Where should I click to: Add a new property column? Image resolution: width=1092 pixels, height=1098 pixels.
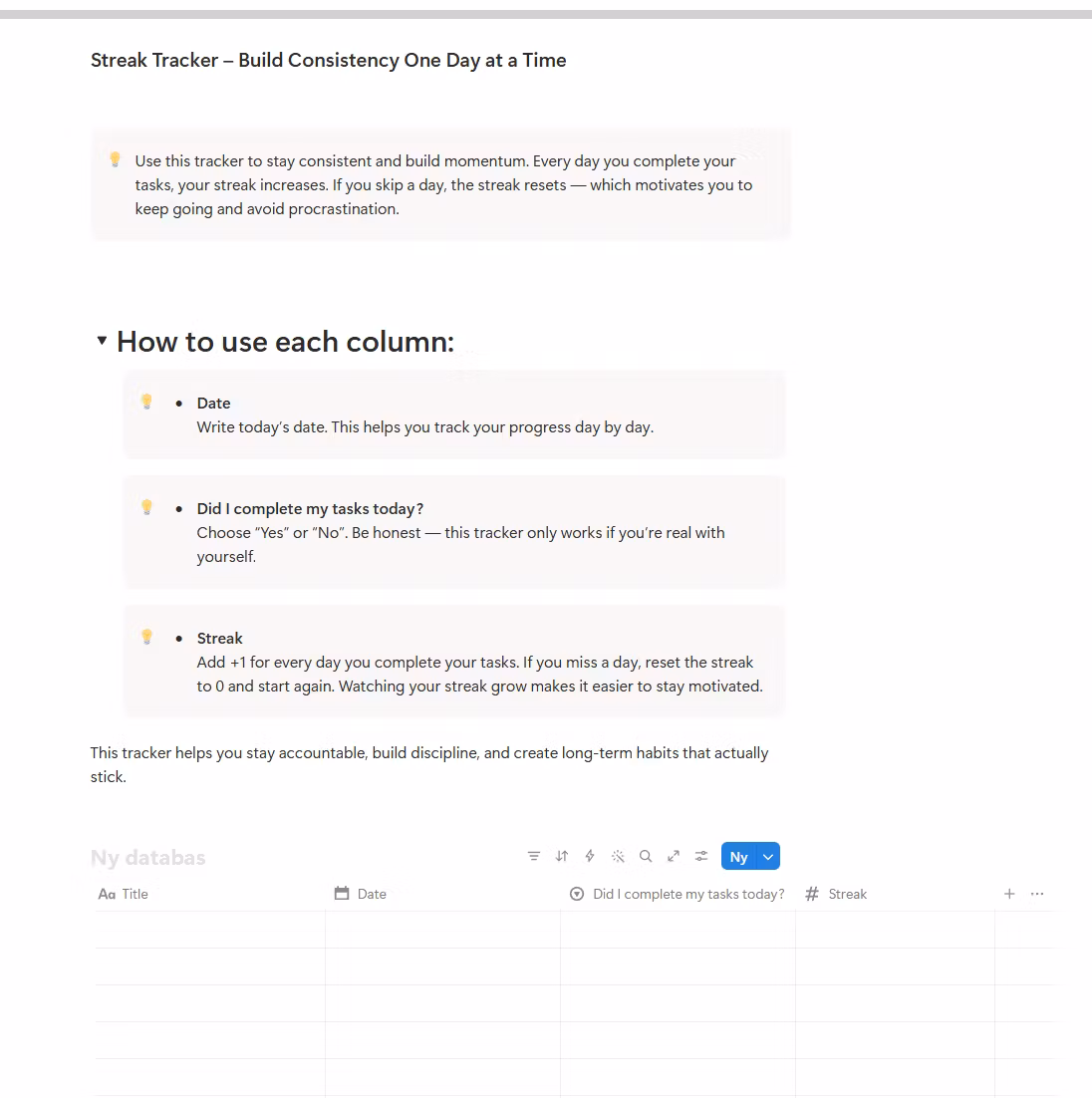(x=1009, y=894)
